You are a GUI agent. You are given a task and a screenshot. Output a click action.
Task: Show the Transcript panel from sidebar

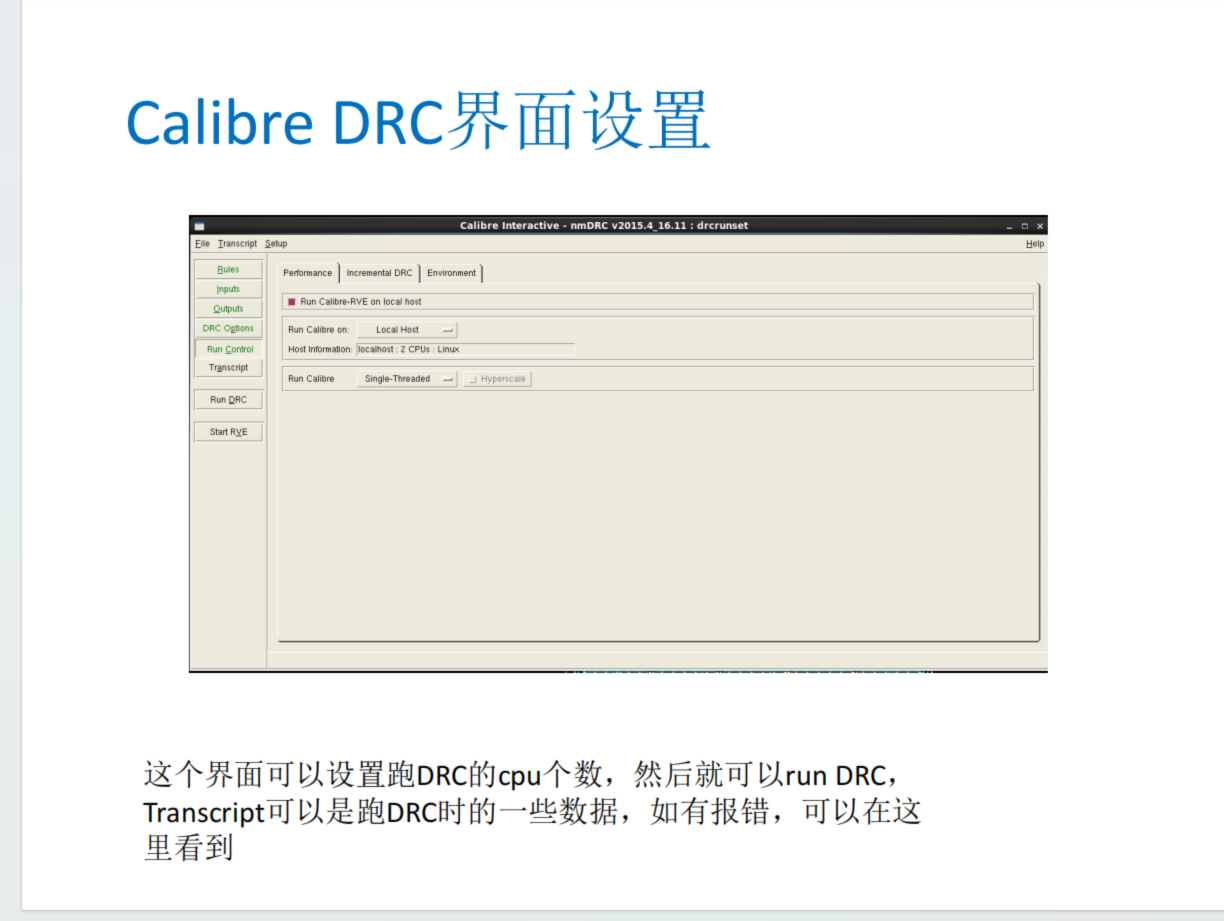[x=228, y=368]
